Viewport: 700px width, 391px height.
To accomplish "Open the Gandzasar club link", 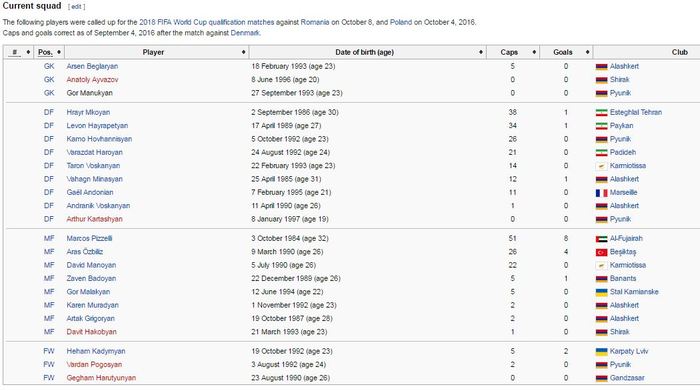I will [627, 378].
